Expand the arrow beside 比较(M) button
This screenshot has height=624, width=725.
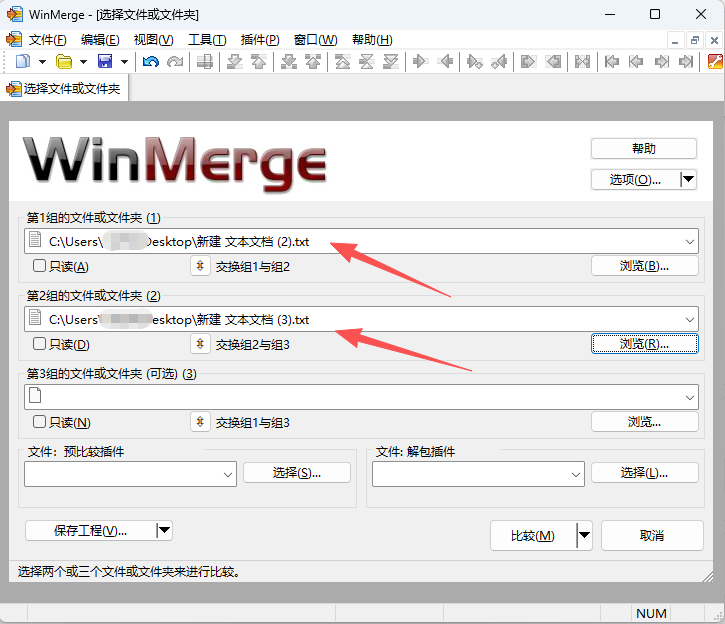point(584,536)
